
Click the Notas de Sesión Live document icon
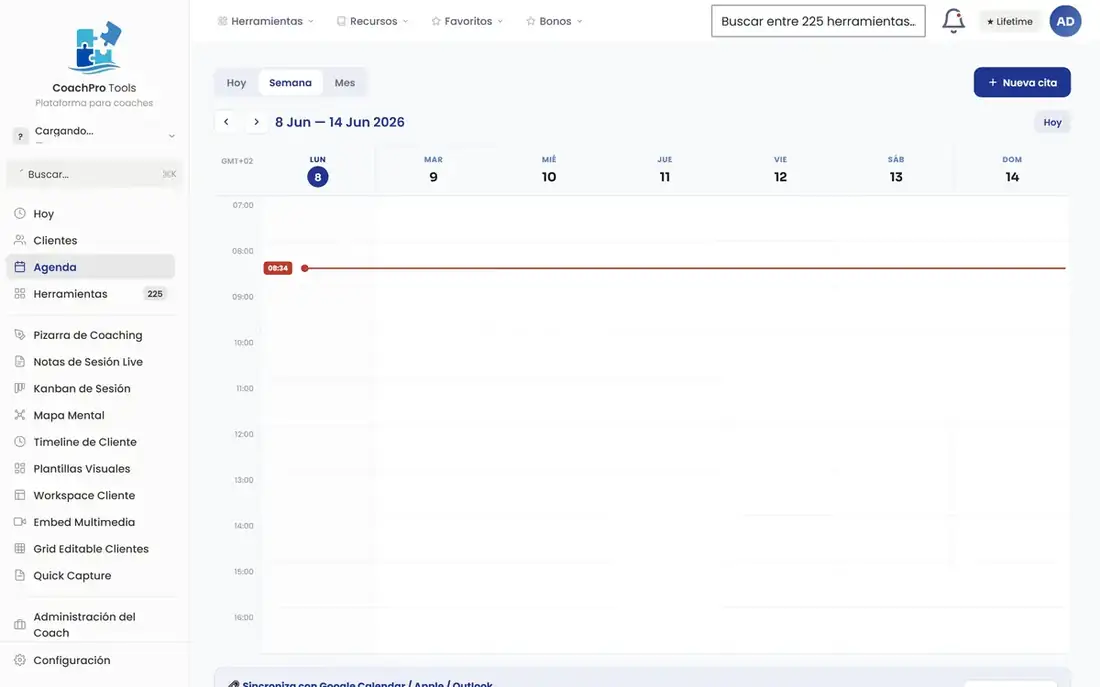tap(20, 361)
